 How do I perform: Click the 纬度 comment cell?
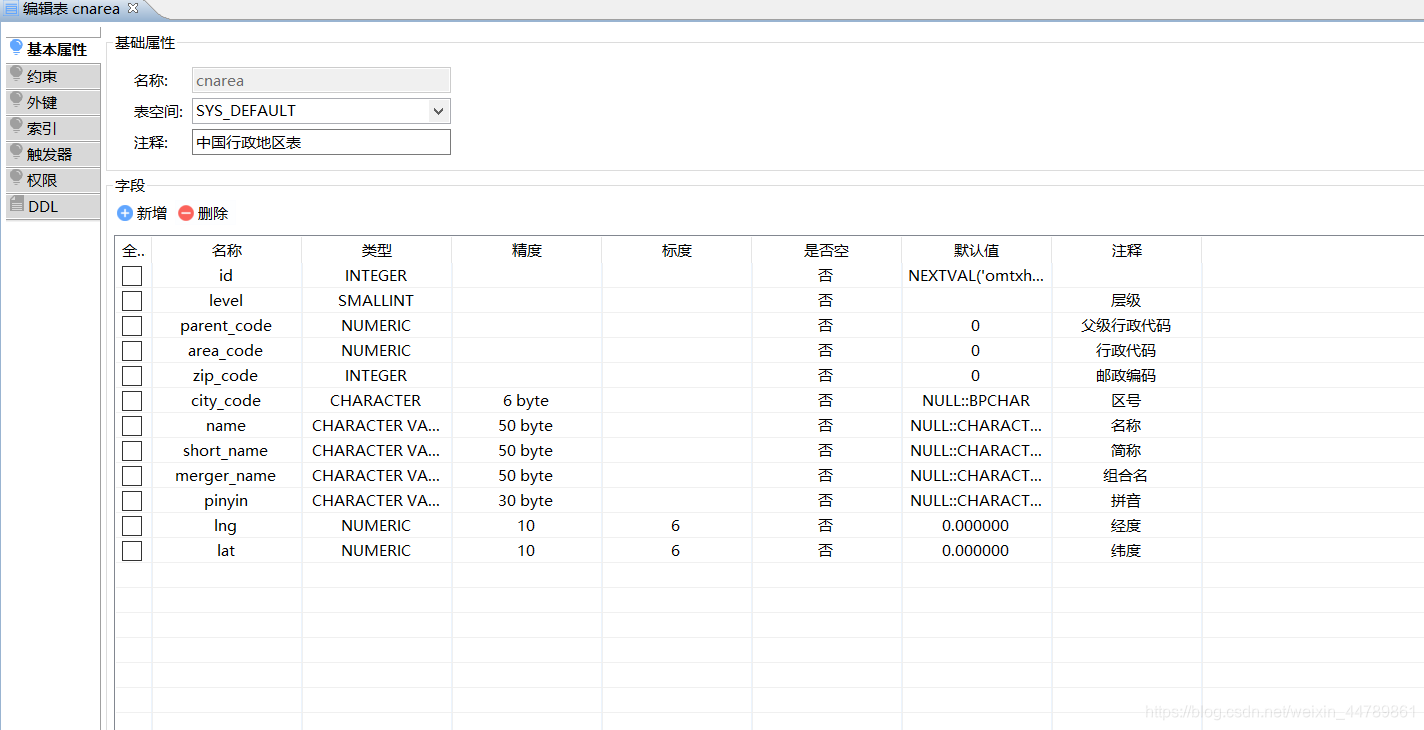click(x=1126, y=551)
